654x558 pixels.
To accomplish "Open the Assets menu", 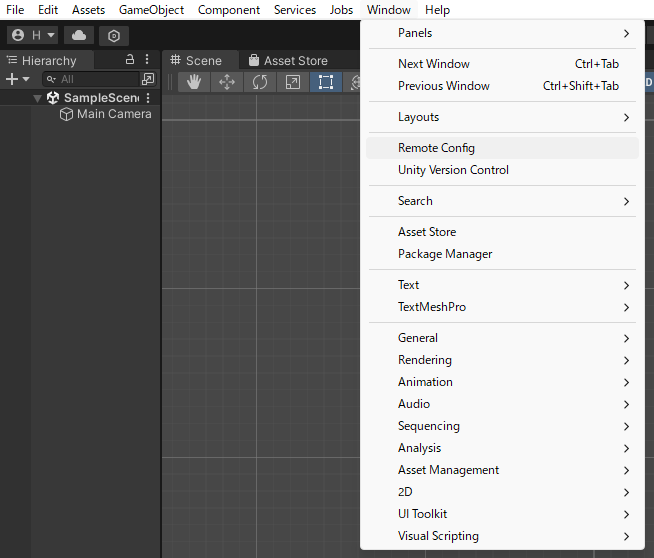I will 88,10.
